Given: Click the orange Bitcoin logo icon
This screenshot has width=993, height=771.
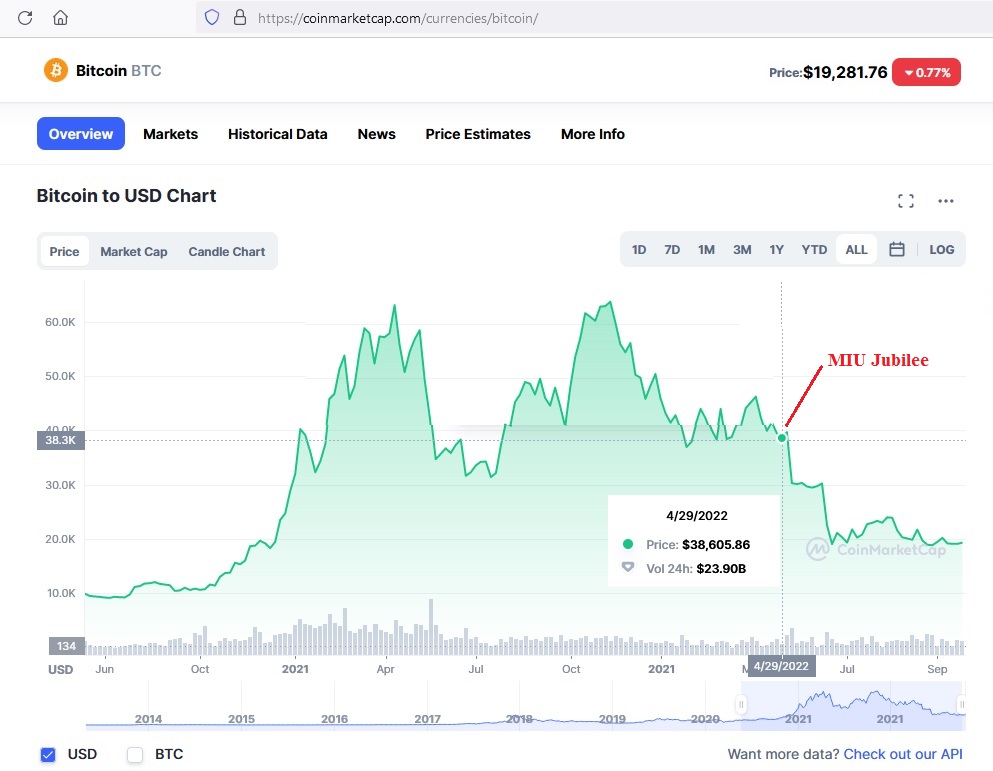Looking at the screenshot, I should pyautogui.click(x=56, y=70).
